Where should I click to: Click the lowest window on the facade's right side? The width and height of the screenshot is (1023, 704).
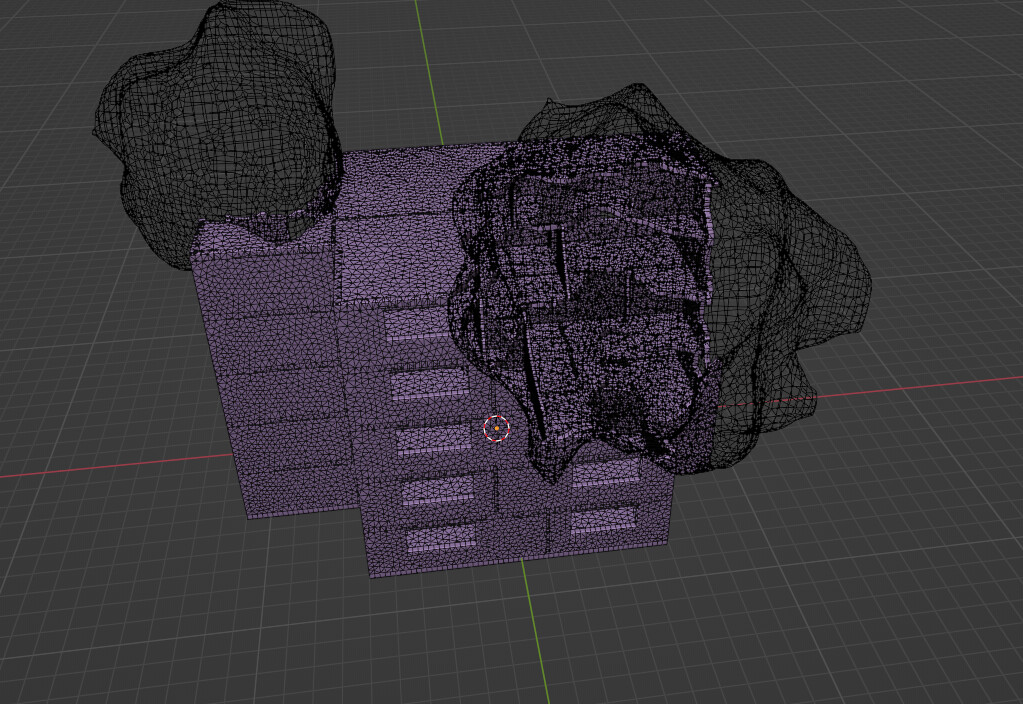[603, 520]
